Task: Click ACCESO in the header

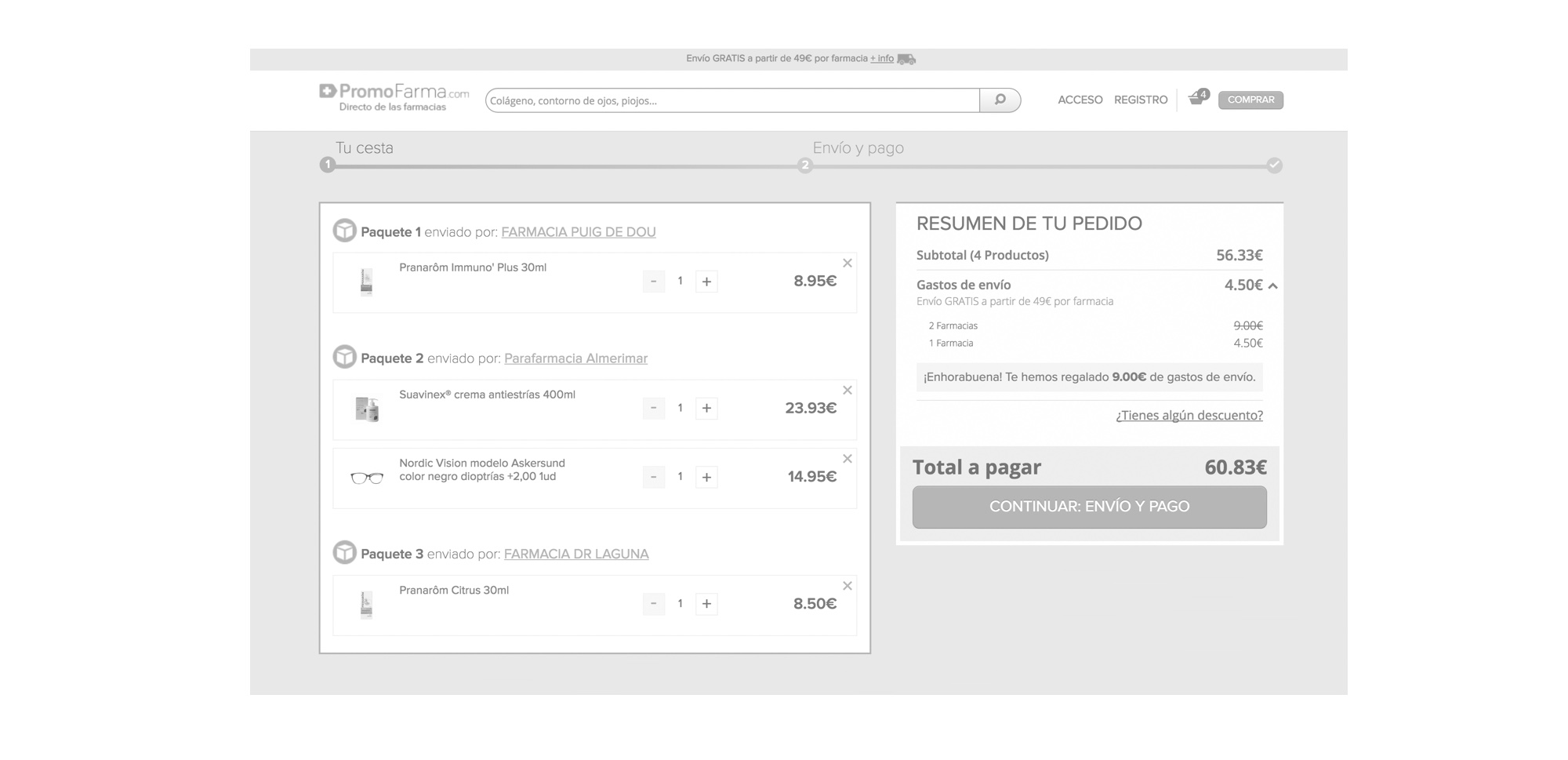Action: pos(1080,100)
